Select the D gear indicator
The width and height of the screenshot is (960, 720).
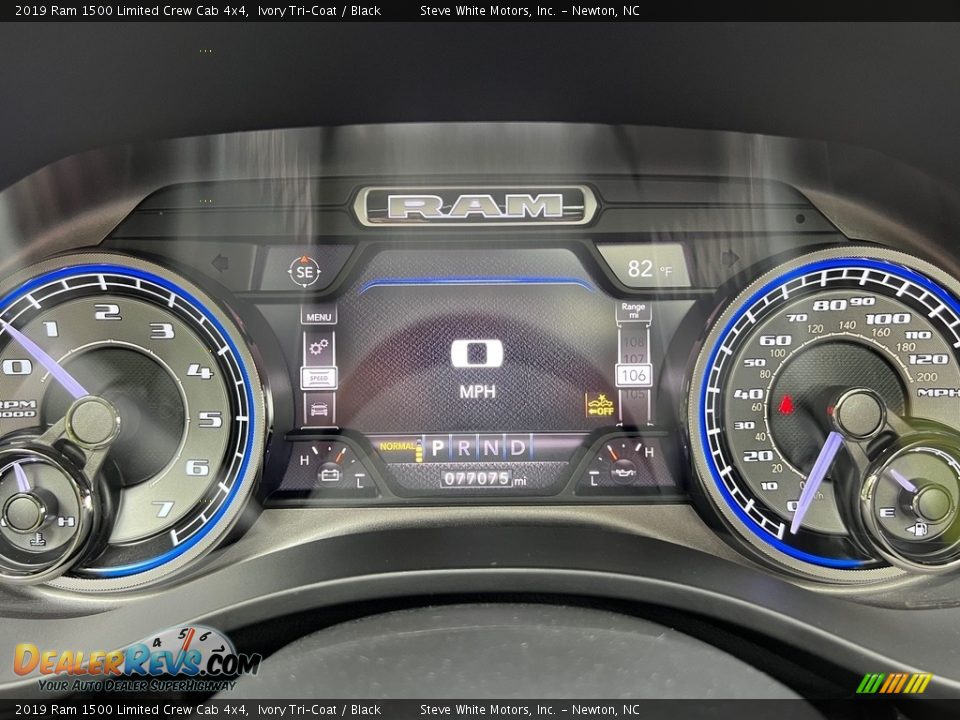coord(518,448)
